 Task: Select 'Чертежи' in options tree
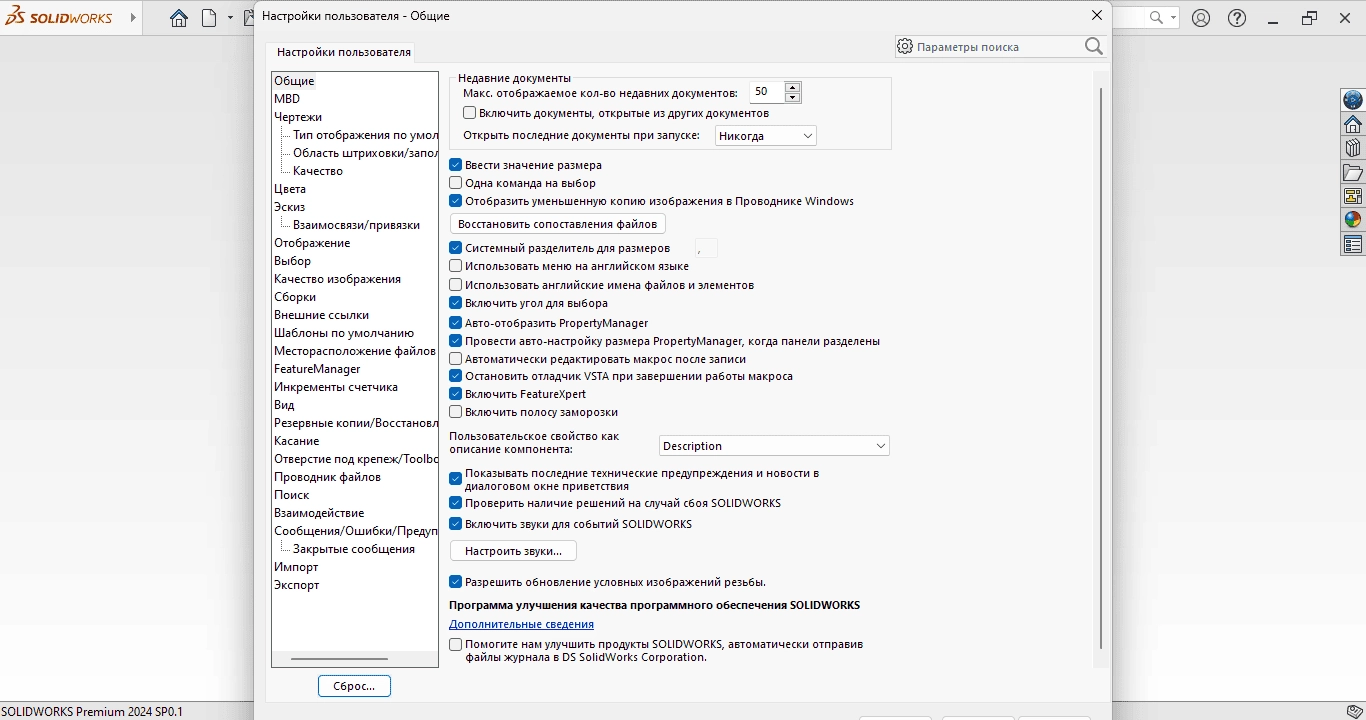[298, 117]
